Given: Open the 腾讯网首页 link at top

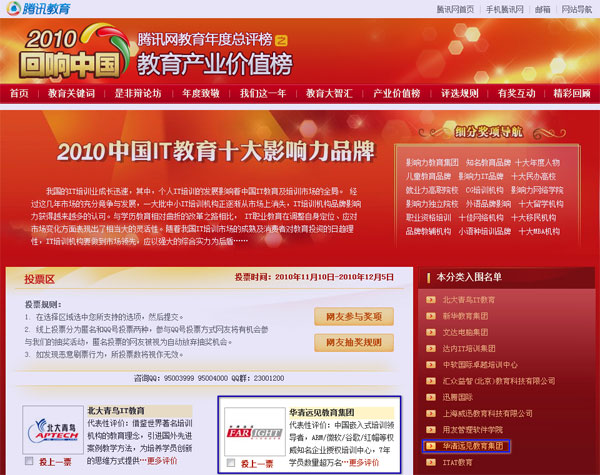Looking at the screenshot, I should click(455, 9).
